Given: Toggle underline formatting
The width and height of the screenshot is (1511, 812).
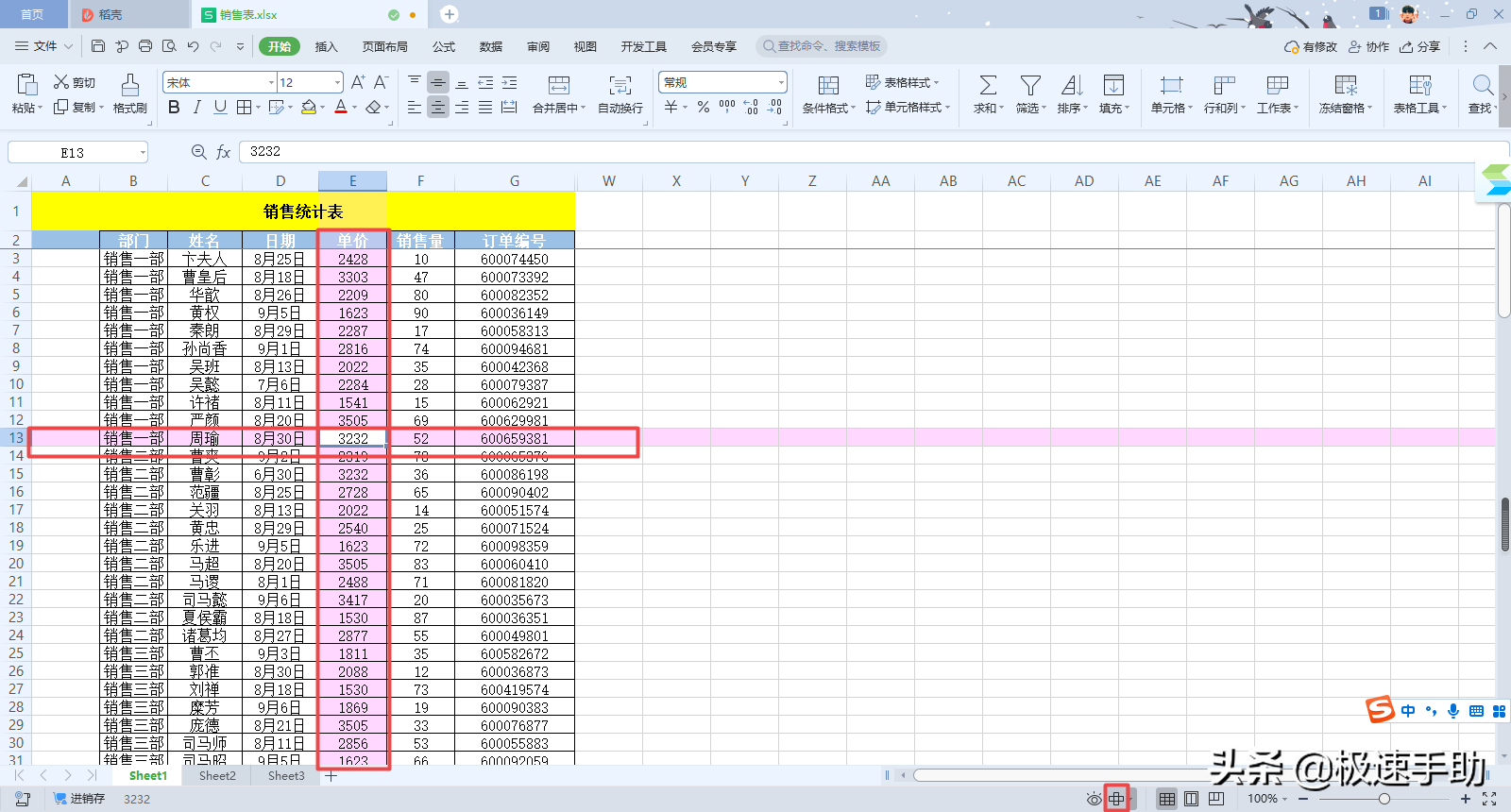Looking at the screenshot, I should pyautogui.click(x=220, y=108).
